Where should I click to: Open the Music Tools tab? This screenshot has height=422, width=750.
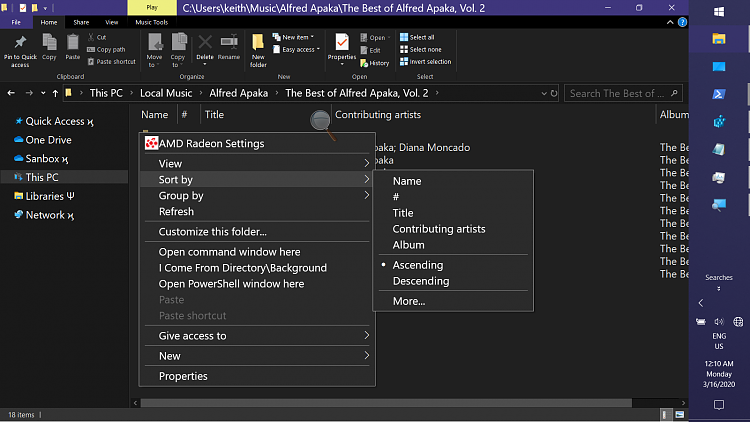pos(152,22)
